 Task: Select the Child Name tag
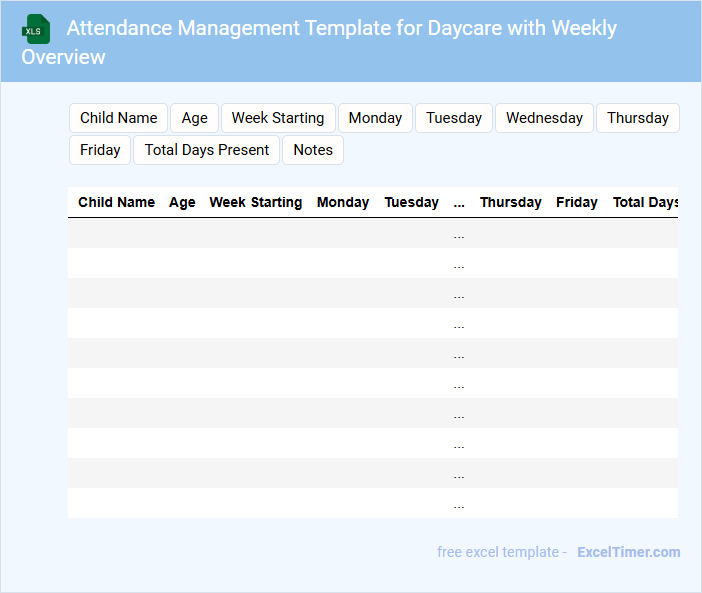[x=118, y=118]
